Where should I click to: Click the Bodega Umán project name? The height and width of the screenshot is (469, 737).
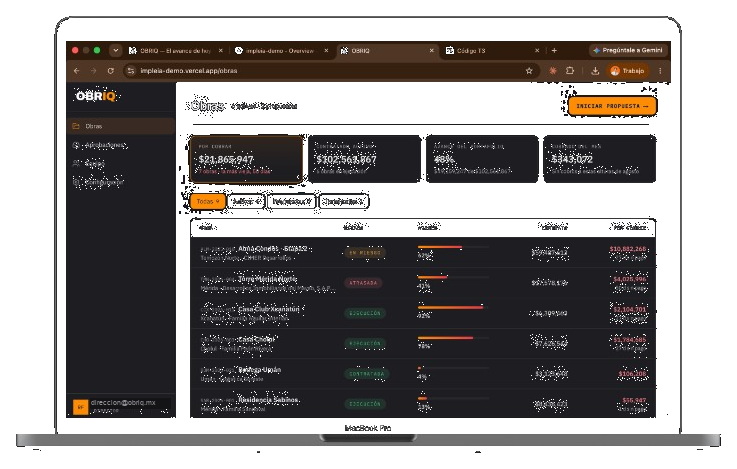[259, 370]
